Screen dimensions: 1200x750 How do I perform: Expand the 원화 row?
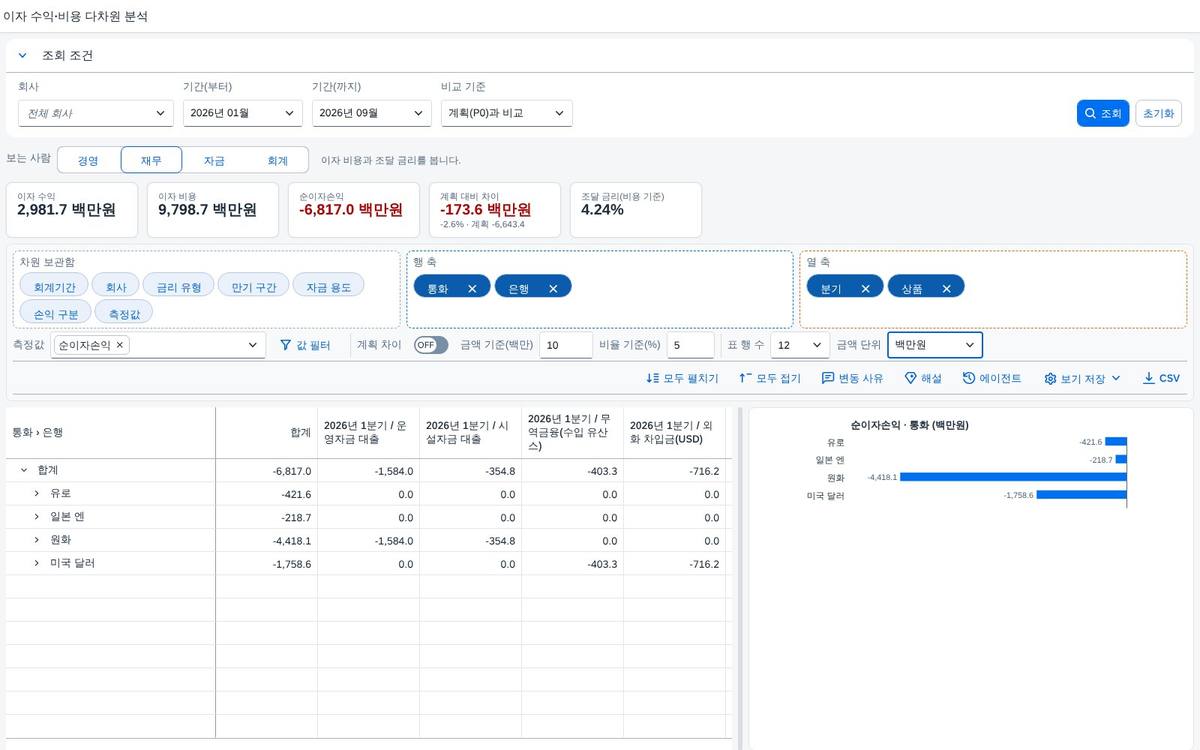point(37,540)
